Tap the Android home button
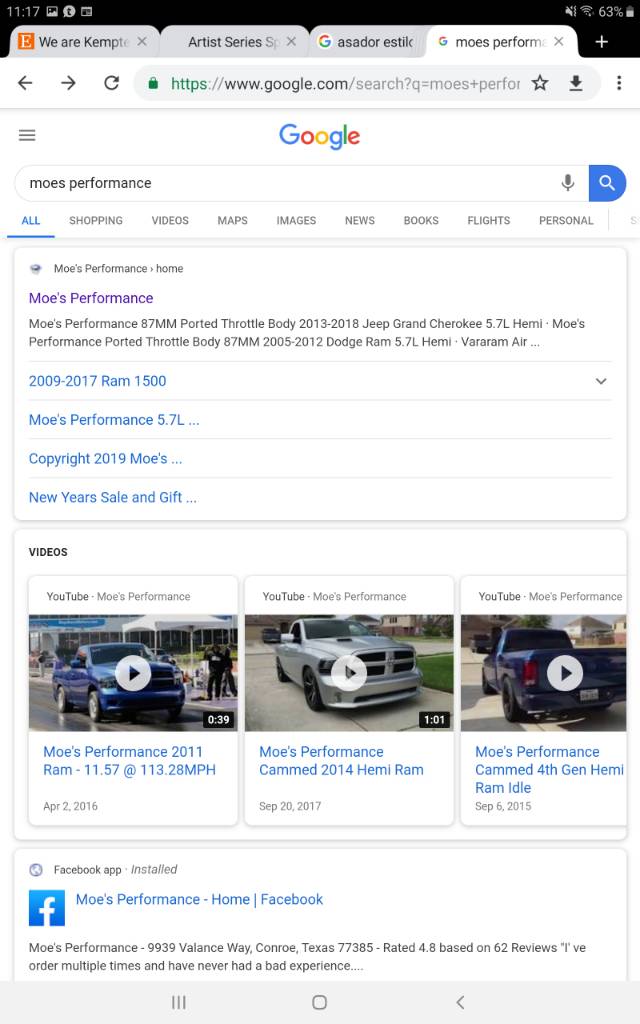640x1024 pixels. (x=319, y=1002)
